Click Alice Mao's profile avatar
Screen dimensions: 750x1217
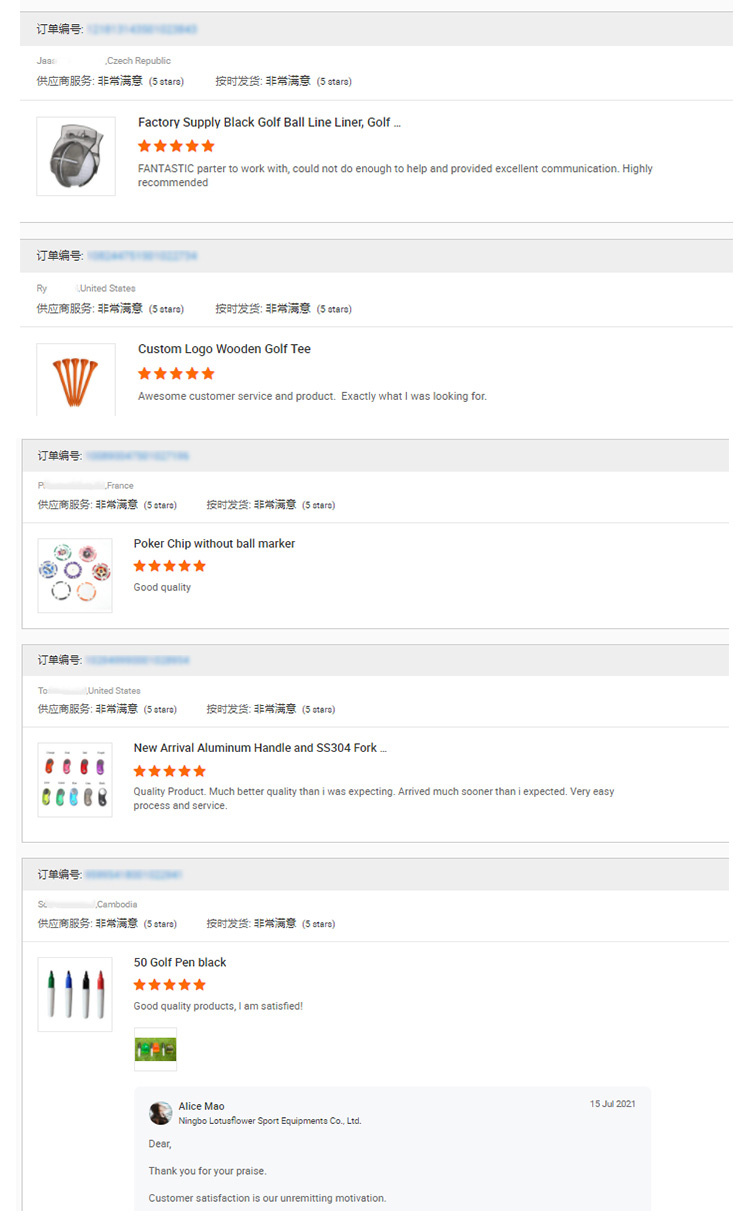[x=159, y=1113]
